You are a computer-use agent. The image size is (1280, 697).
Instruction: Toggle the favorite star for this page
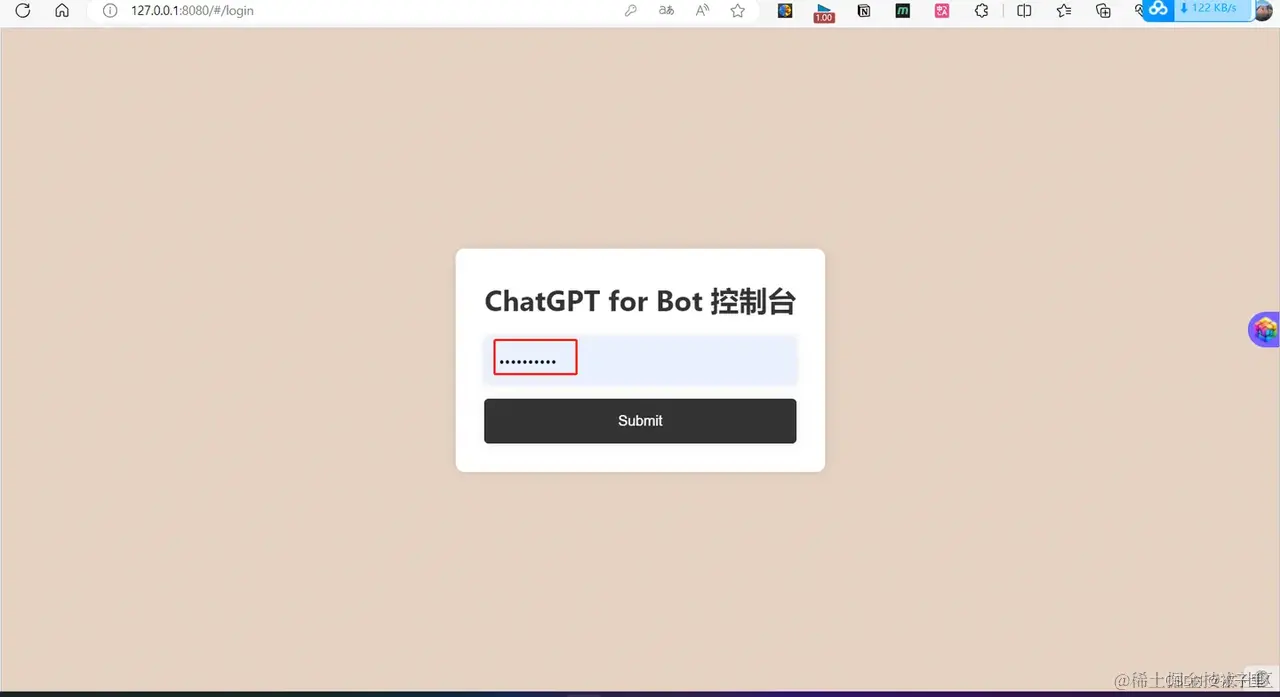click(737, 11)
